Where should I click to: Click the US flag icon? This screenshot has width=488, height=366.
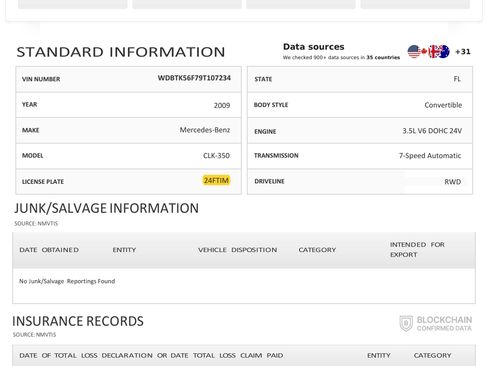[414, 52]
